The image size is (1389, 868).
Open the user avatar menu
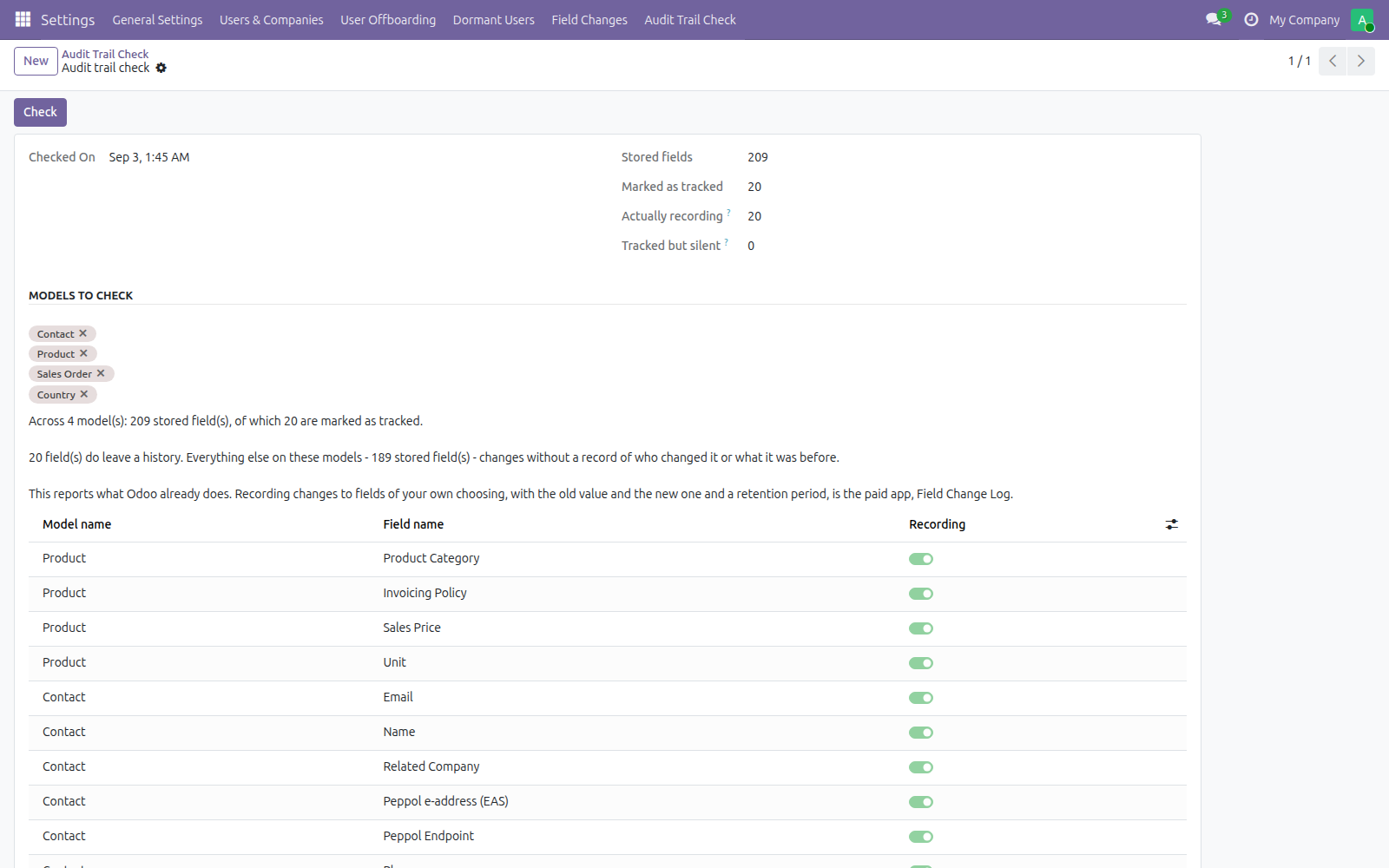1362,19
